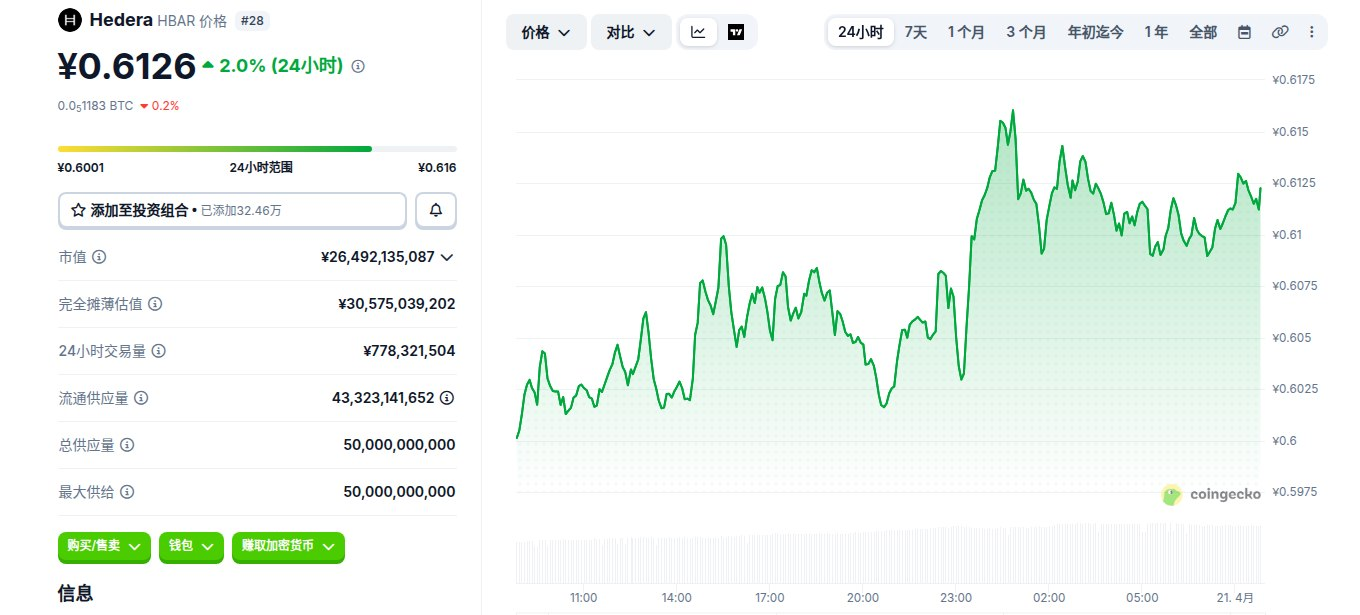Switch to TradingView chart icon

coord(737,32)
